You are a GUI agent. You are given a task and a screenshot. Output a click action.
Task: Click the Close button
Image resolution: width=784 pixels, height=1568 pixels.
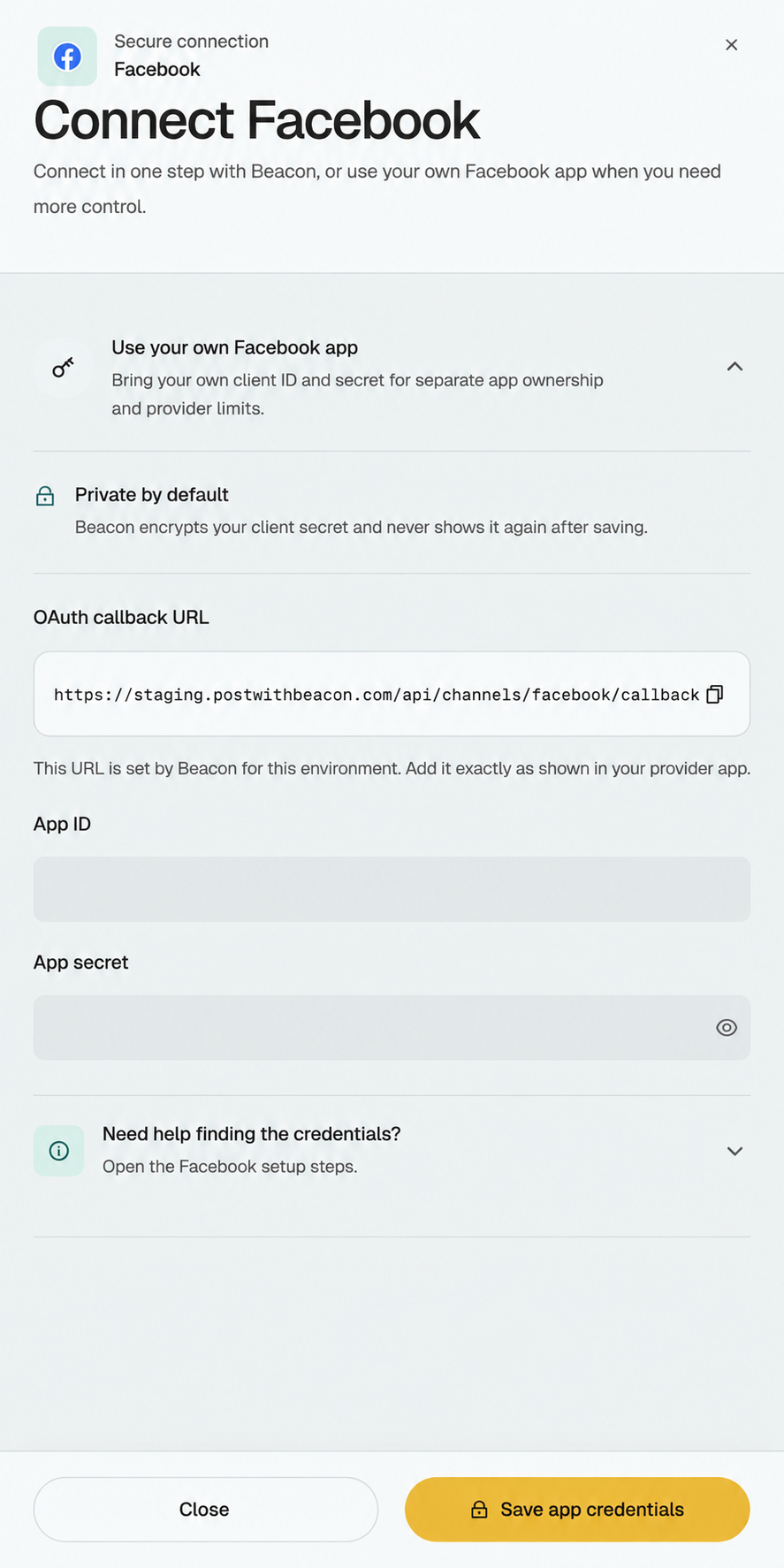point(205,1510)
